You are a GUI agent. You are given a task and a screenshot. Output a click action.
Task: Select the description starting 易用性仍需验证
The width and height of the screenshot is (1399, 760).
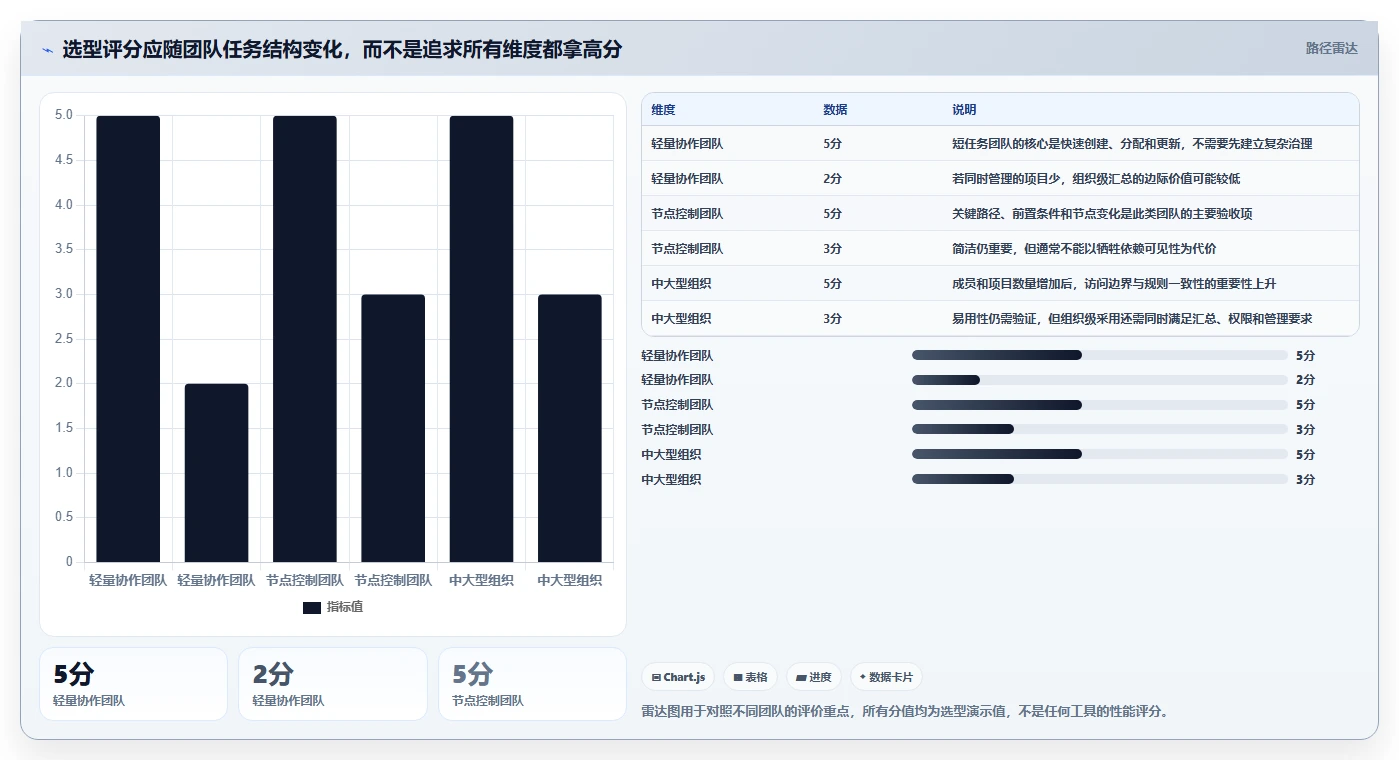[x=1132, y=319]
